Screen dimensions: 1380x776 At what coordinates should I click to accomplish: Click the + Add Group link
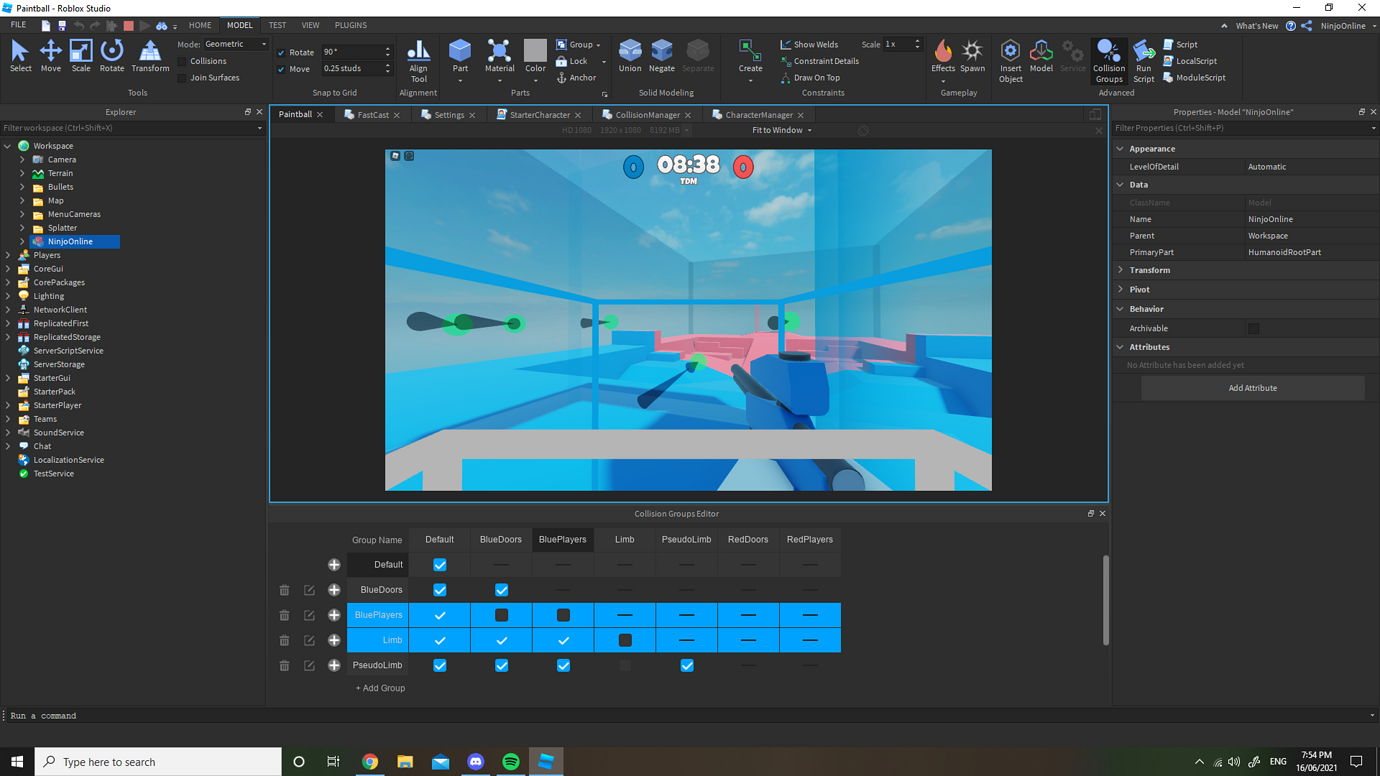[x=380, y=688]
